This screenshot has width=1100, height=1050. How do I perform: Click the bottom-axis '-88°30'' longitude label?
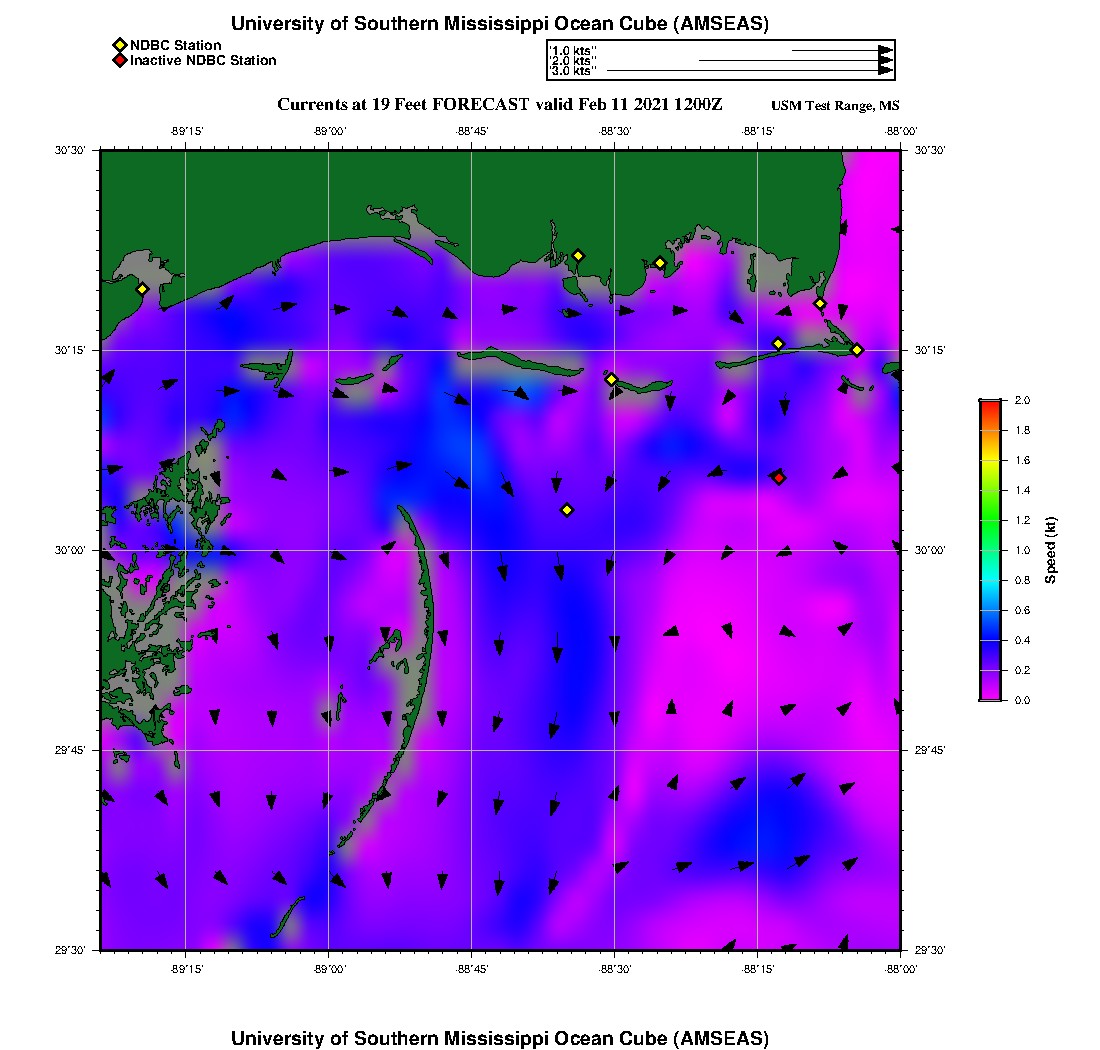615,969
